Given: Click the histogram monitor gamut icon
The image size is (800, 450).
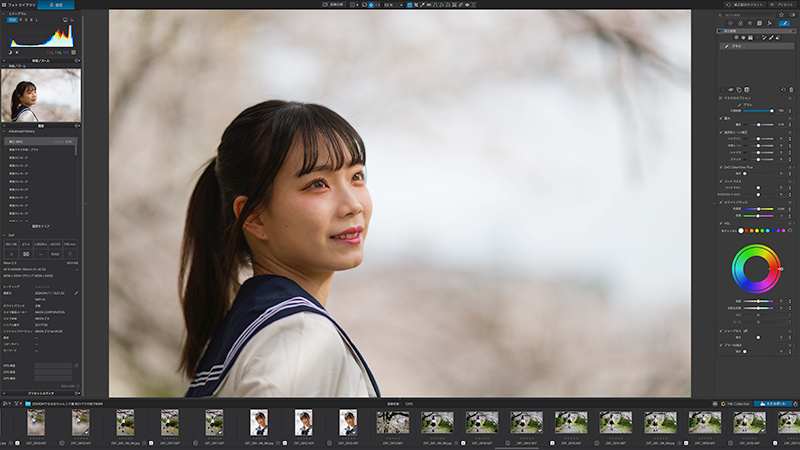Looking at the screenshot, I should click(x=65, y=20).
